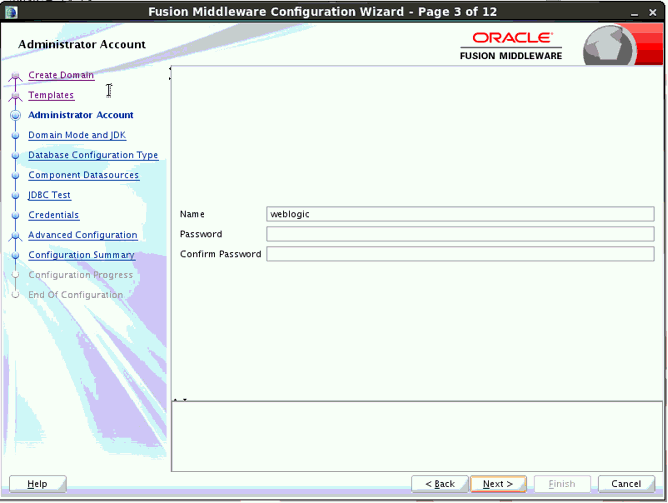This screenshot has height=503, width=668.
Task: Click the current-step bullet beside Administrator Account
Action: coord(15,115)
